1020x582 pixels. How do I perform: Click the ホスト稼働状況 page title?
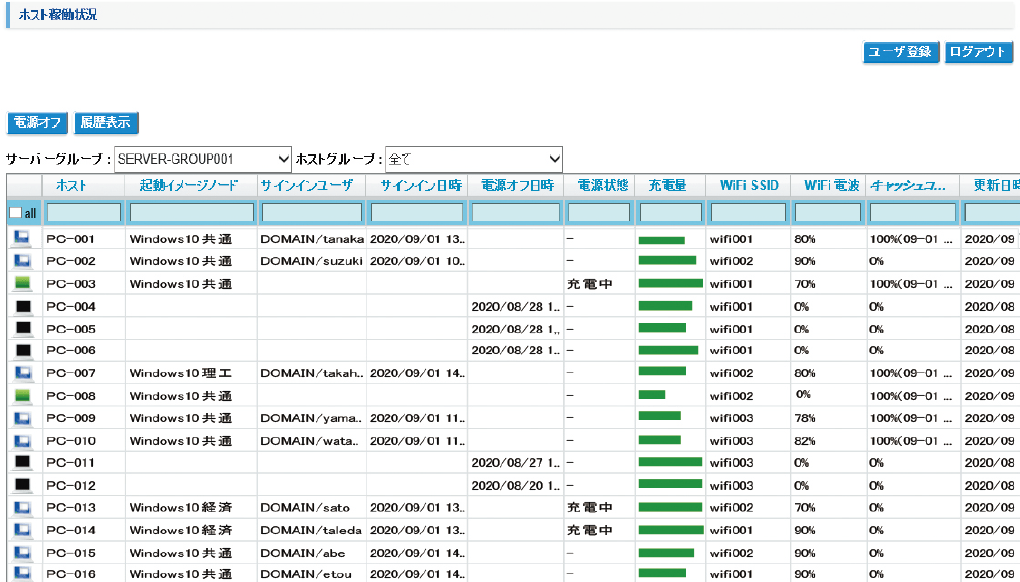[x=58, y=14]
